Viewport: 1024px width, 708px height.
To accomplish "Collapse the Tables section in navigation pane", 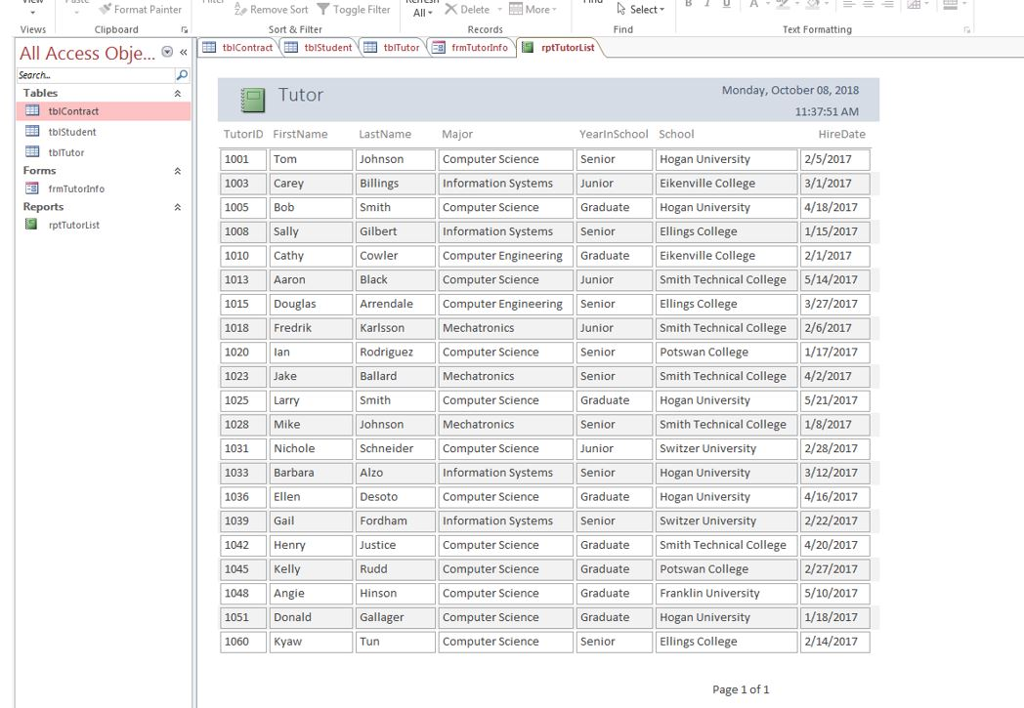I will coord(177,92).
